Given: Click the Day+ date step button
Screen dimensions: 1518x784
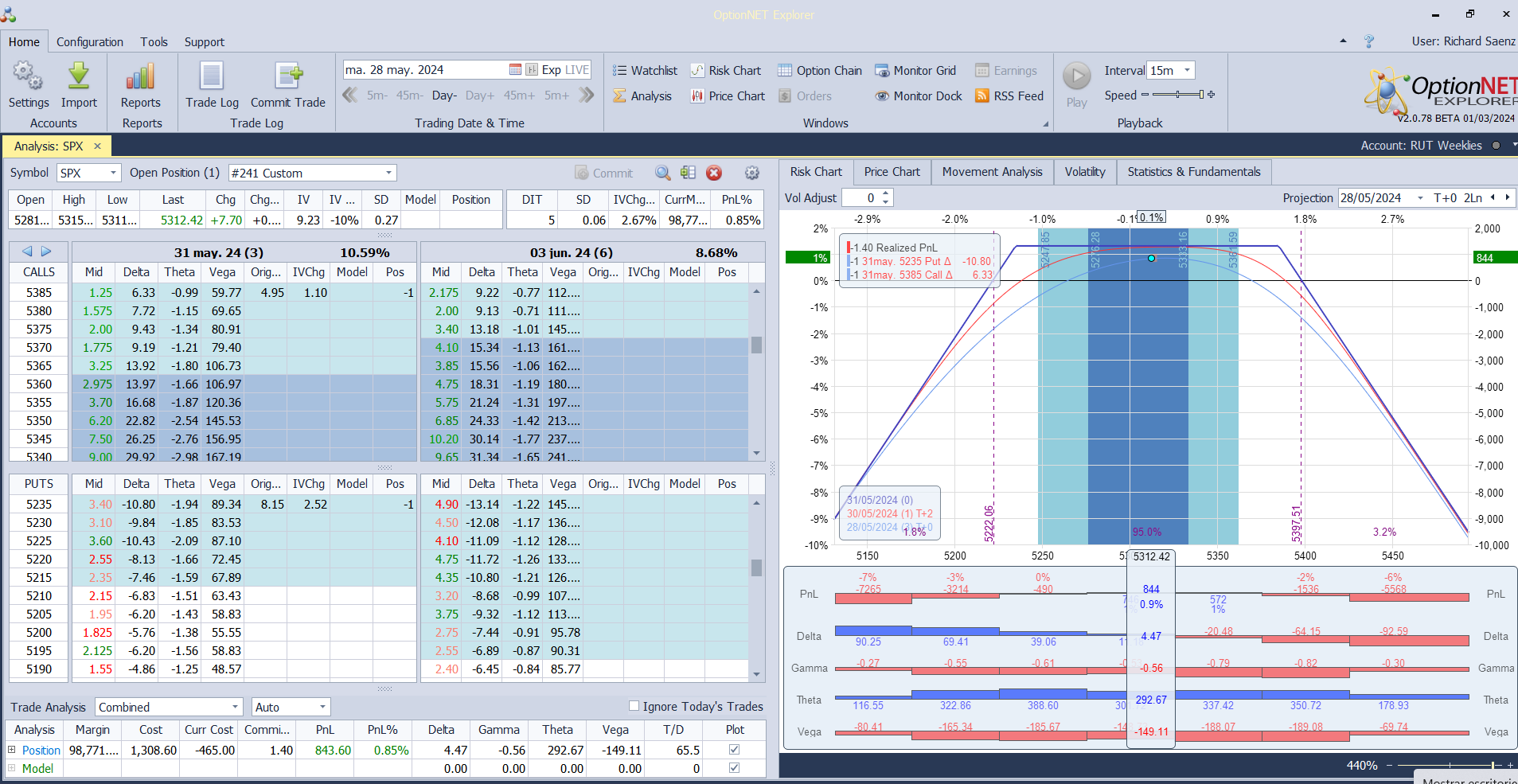Looking at the screenshot, I should (479, 96).
